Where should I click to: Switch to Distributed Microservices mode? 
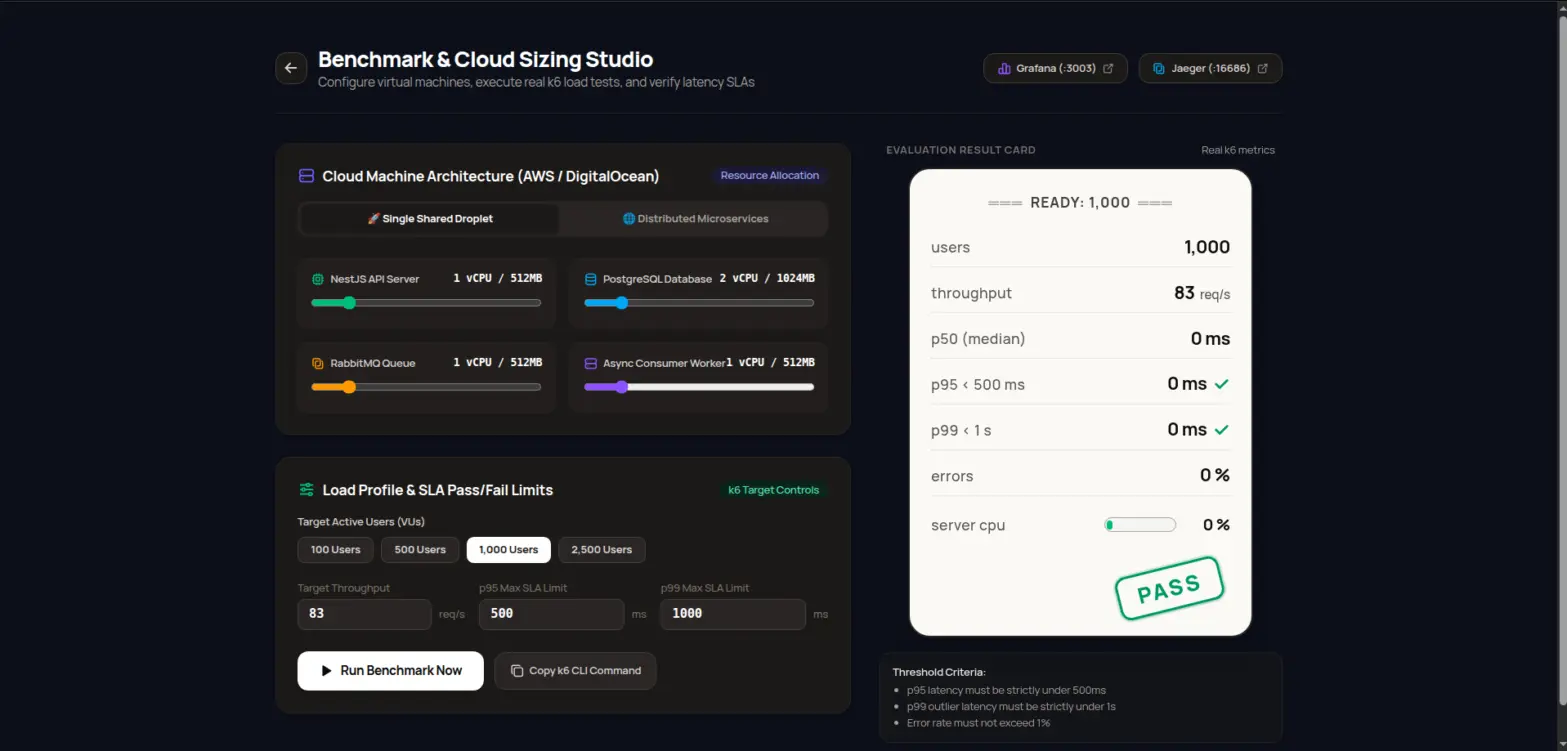(695, 219)
